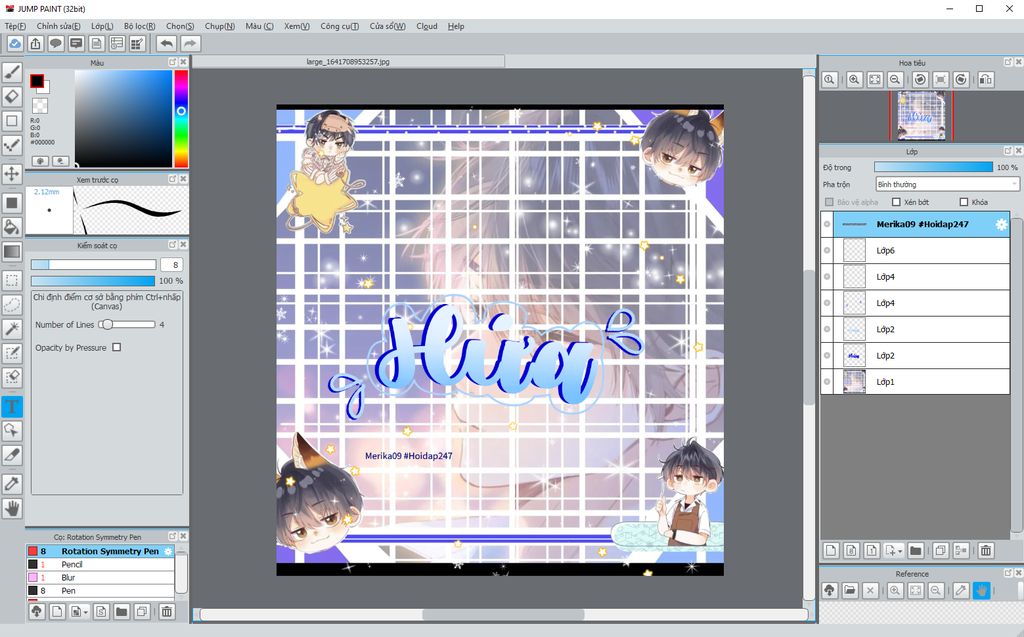Click cloud upload icon in Reference panel
The image size is (1024, 637).
pyautogui.click(x=829, y=591)
